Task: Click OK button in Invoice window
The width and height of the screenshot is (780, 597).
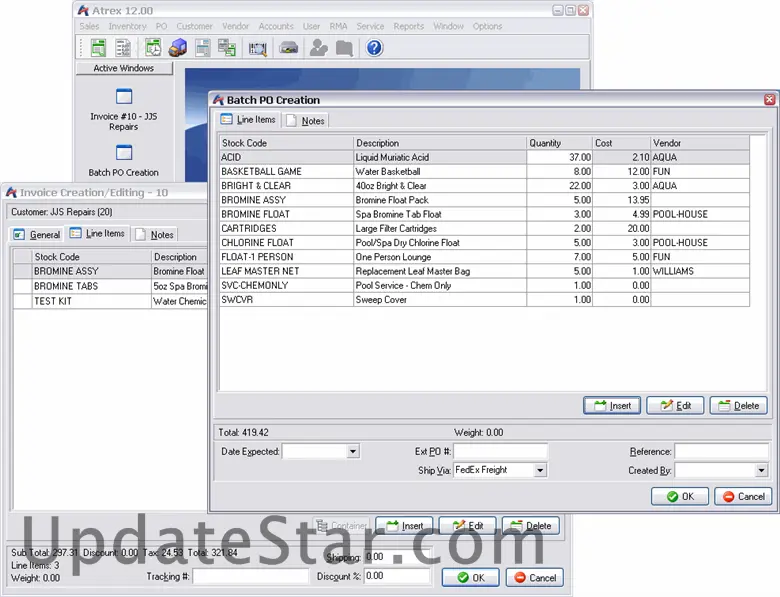Action: tap(471, 578)
